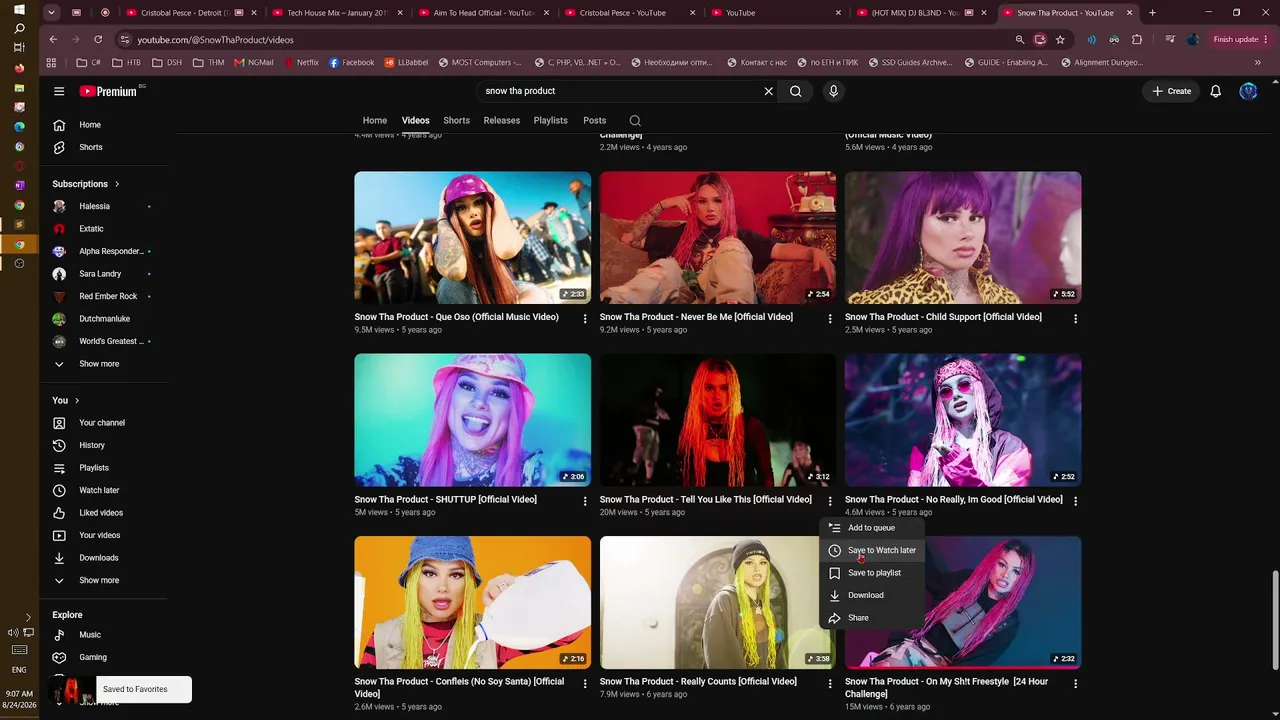Focus the YouTube search input field

coord(618,91)
